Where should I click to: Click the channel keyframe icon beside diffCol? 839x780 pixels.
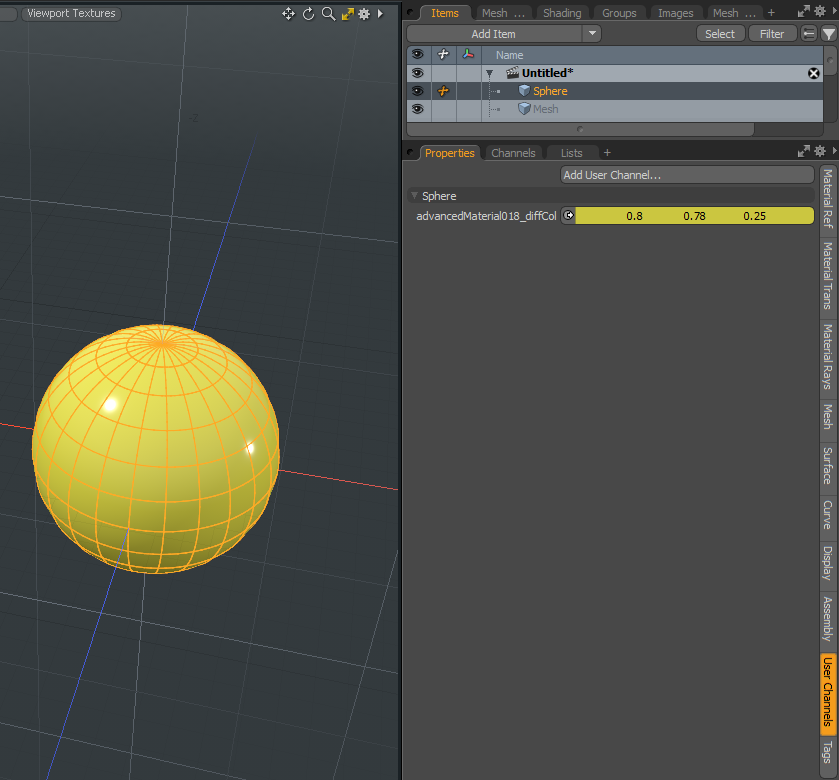click(x=568, y=216)
